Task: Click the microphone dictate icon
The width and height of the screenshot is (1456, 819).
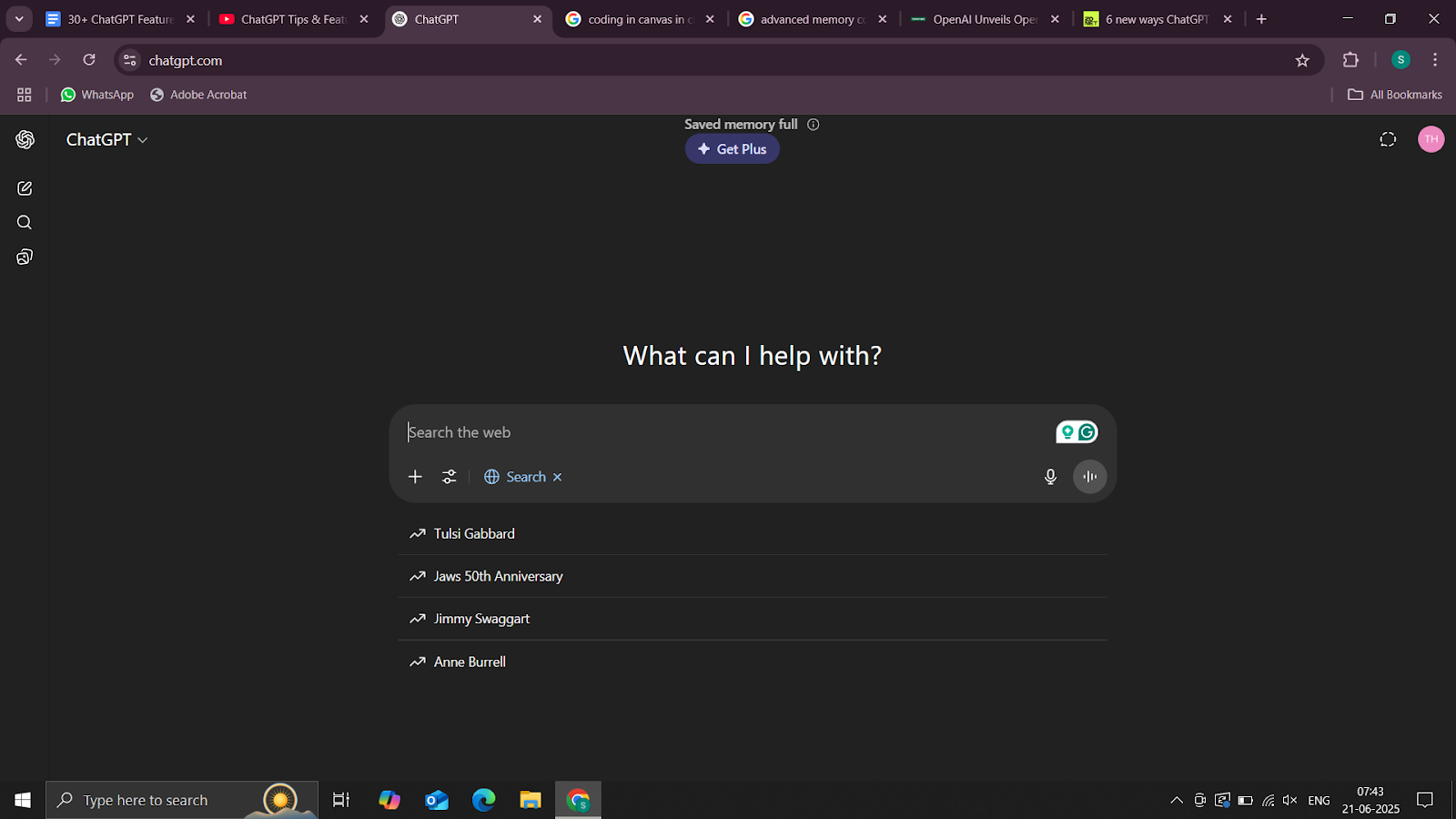Action: coord(1050,477)
